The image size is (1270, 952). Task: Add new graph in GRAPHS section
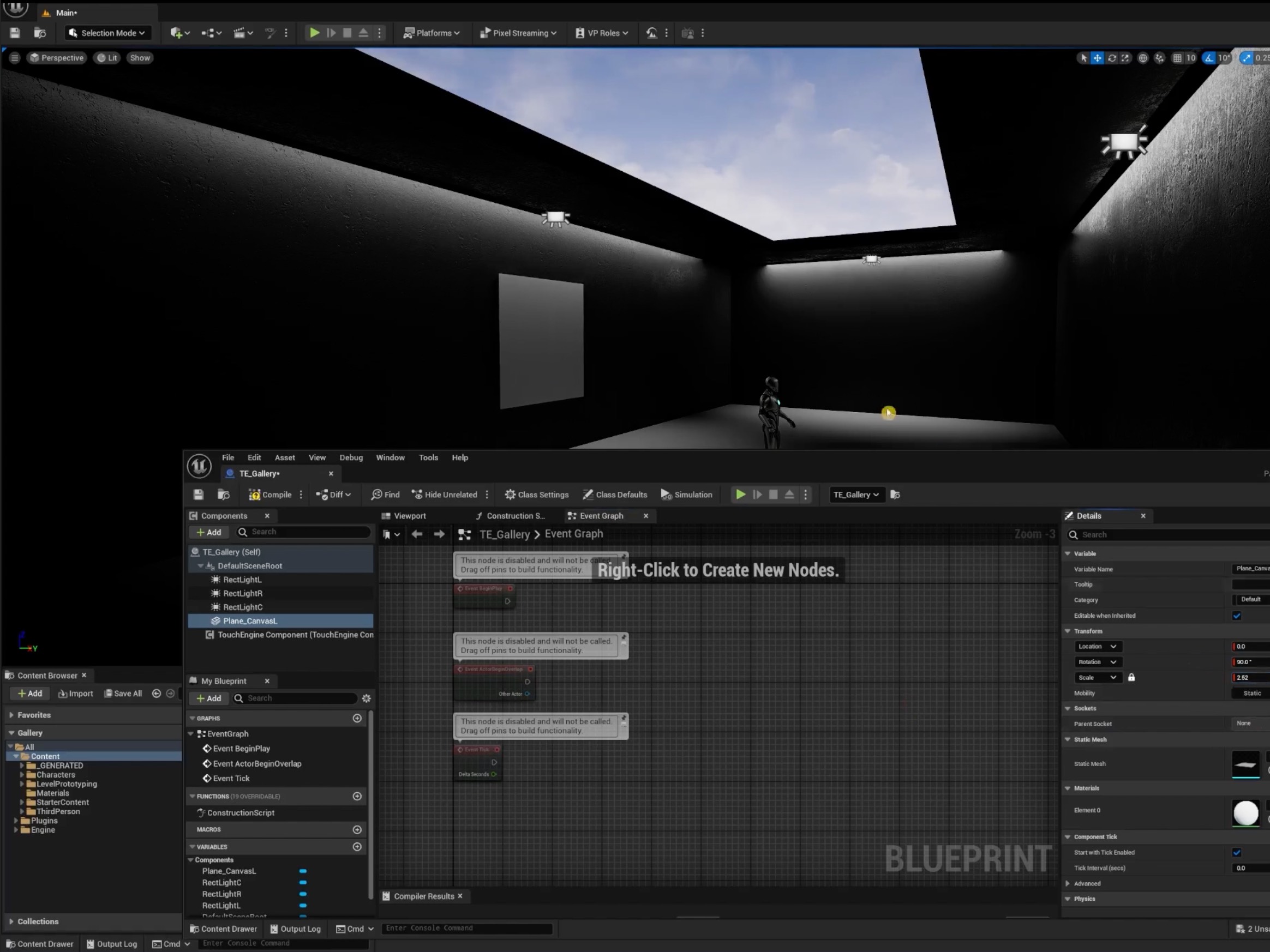click(357, 719)
